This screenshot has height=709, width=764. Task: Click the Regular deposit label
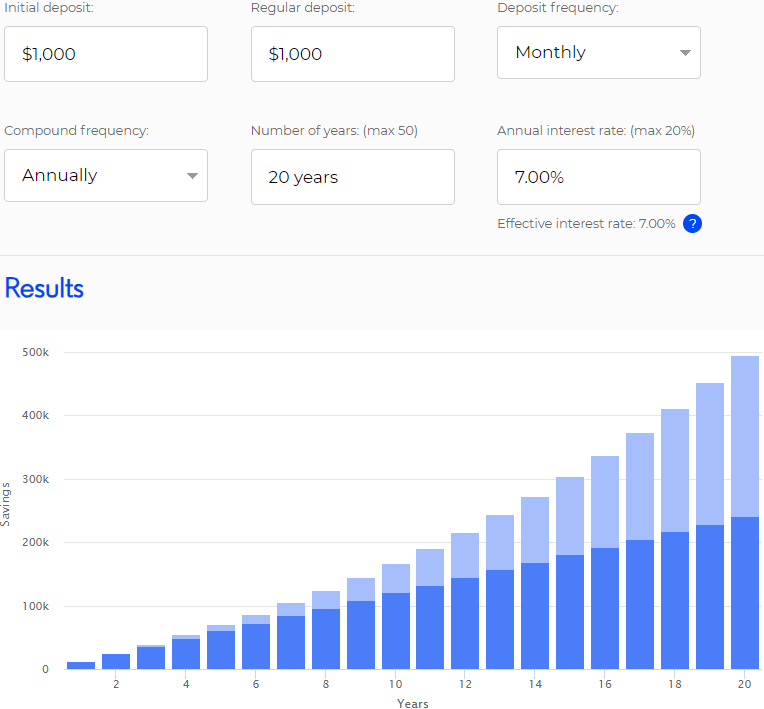click(303, 8)
